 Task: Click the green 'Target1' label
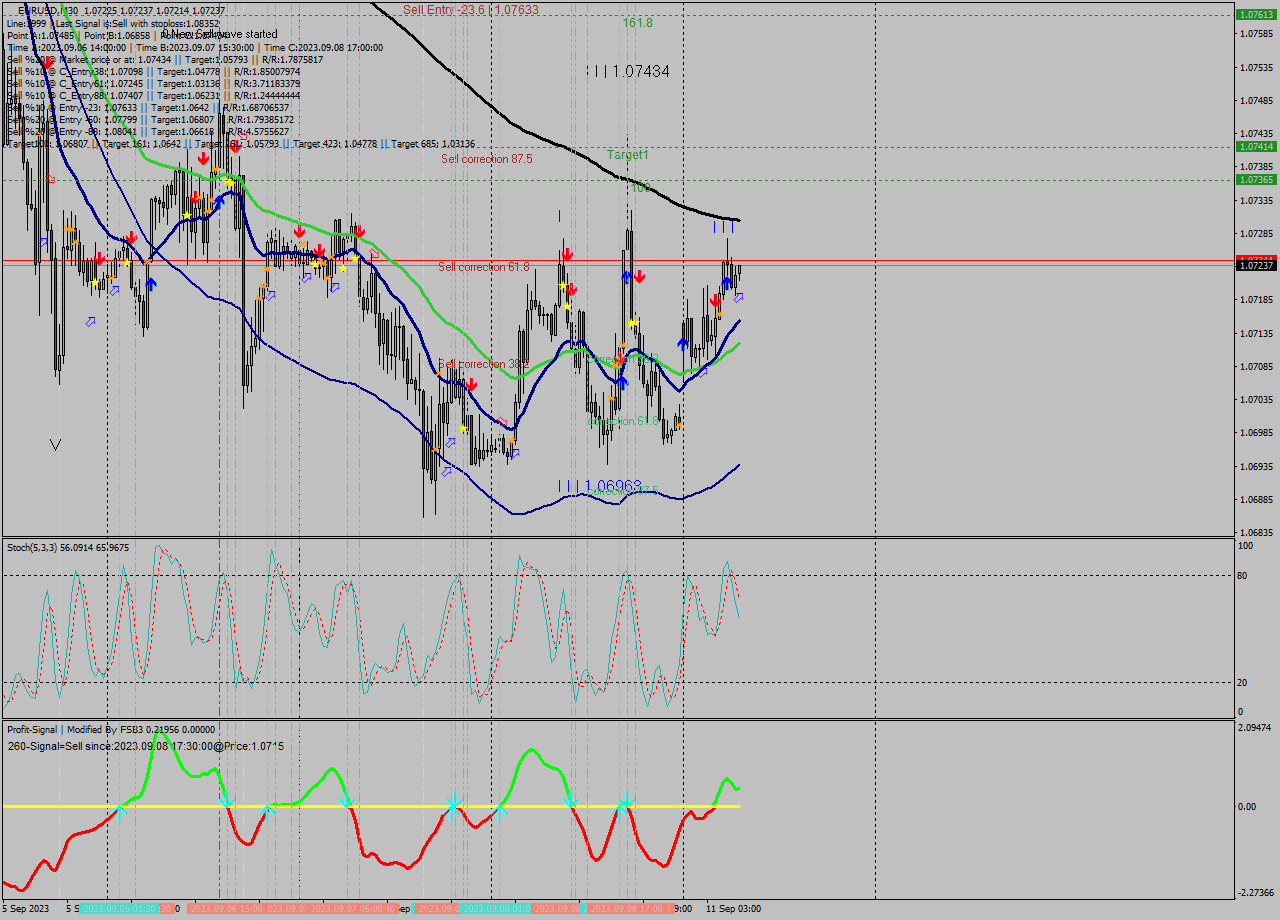point(628,155)
